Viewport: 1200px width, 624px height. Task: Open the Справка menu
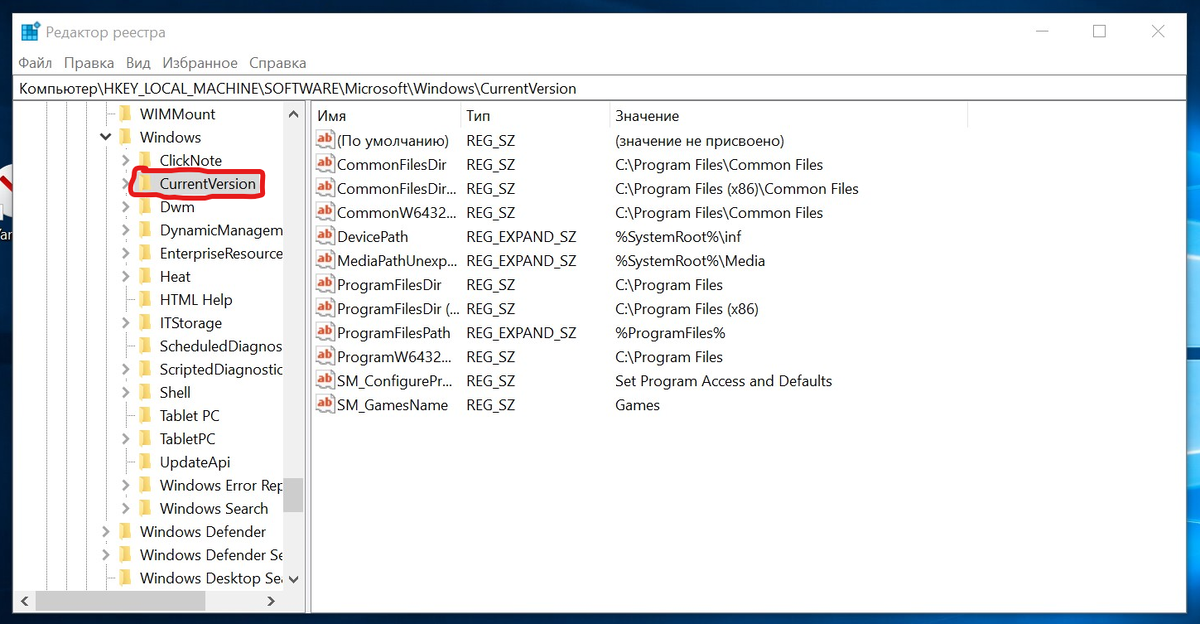[278, 63]
